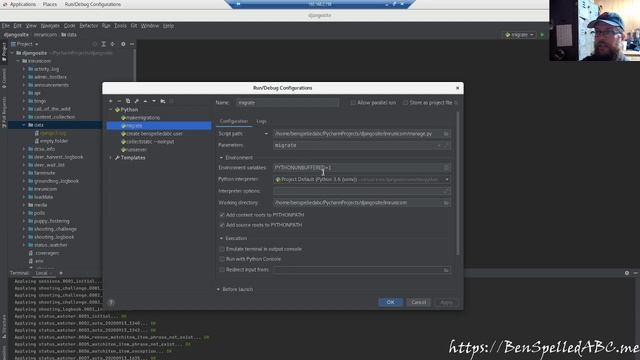Collapse Execution section
The height and width of the screenshot is (360, 640).
(x=221, y=238)
